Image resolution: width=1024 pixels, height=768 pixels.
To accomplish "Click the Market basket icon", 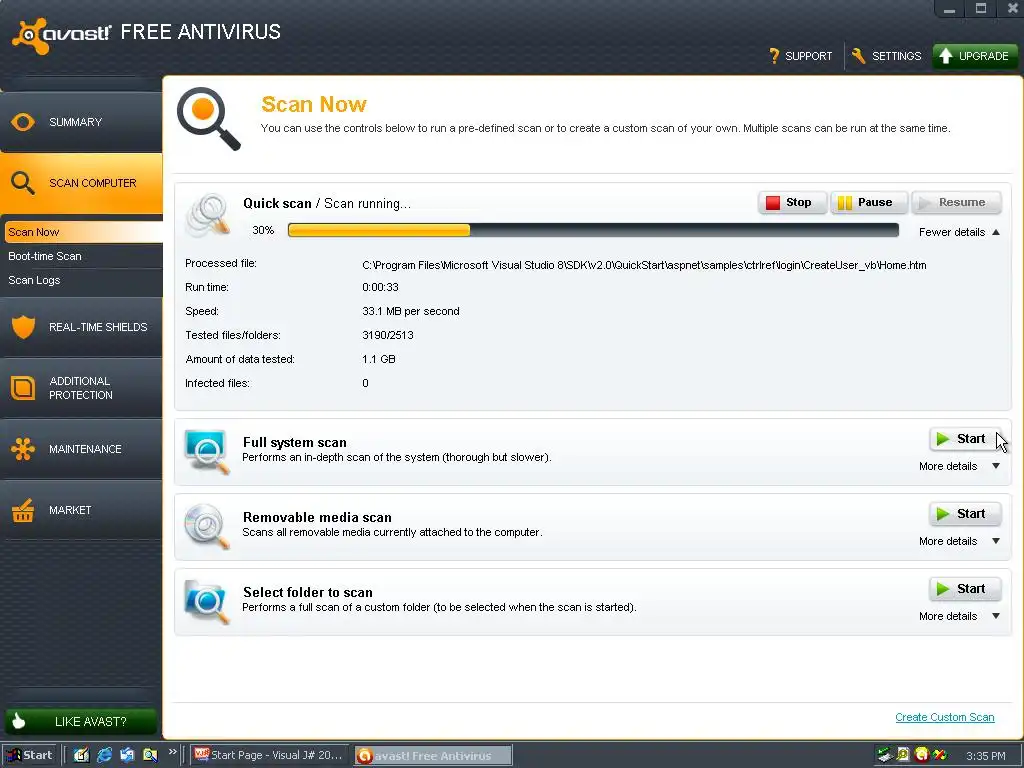I will point(23,510).
